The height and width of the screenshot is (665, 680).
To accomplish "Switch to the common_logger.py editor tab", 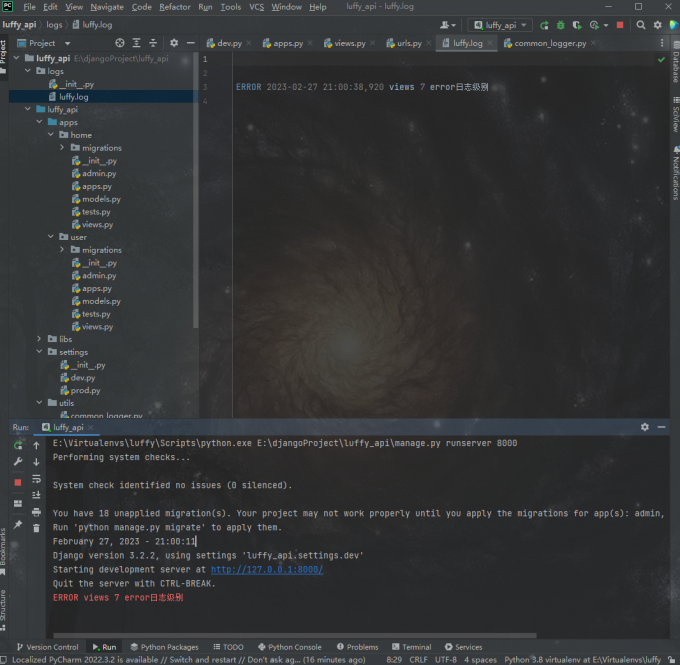I will click(x=550, y=43).
